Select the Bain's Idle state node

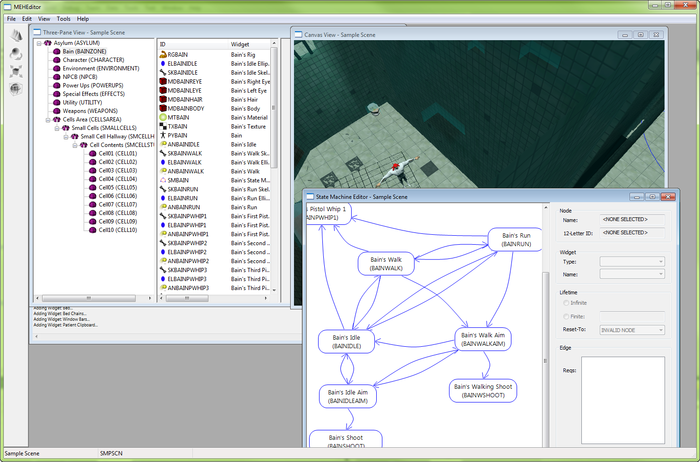click(x=346, y=342)
